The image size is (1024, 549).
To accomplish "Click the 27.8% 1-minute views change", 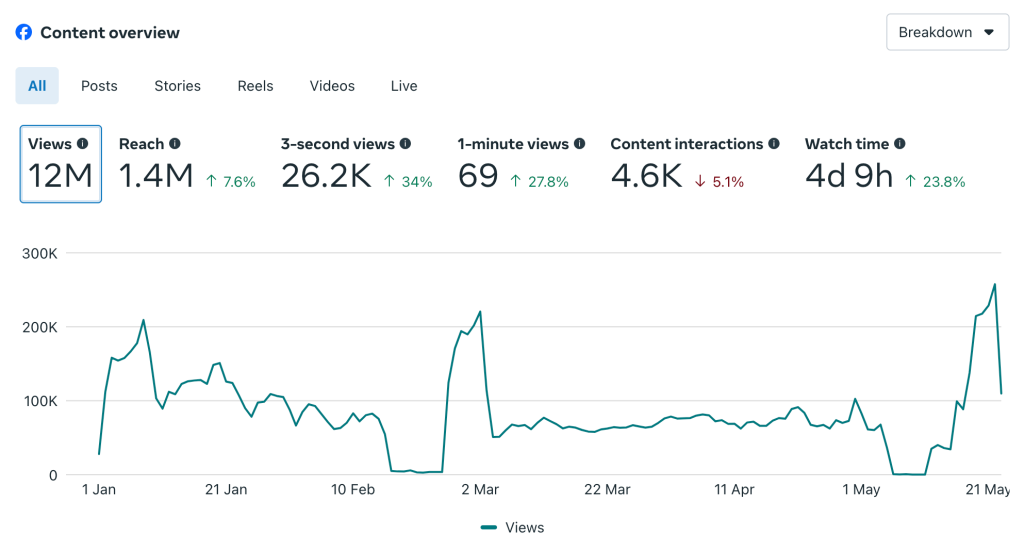I will click(x=548, y=181).
